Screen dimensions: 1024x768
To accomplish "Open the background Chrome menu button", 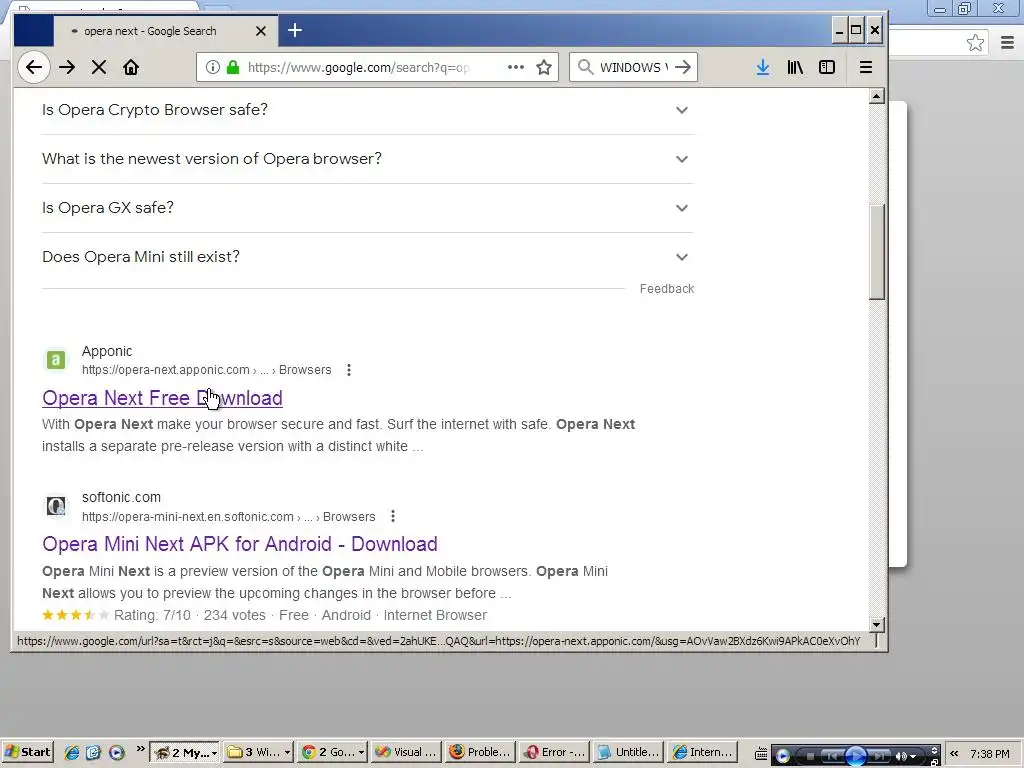I will click(1007, 43).
